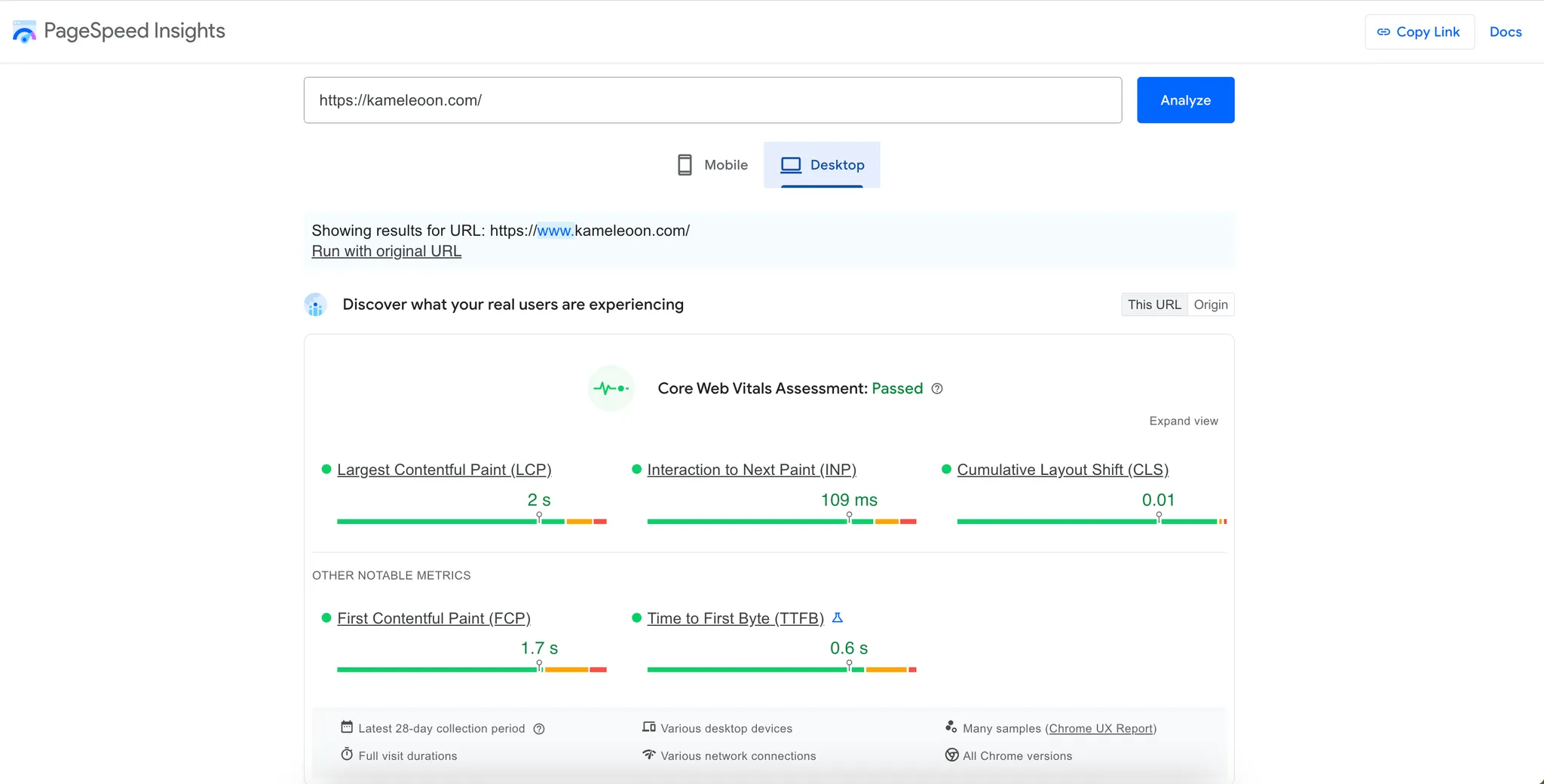Viewport: 1544px width, 784px height.
Task: Click the TTFB experimental flask icon
Action: [x=838, y=618]
